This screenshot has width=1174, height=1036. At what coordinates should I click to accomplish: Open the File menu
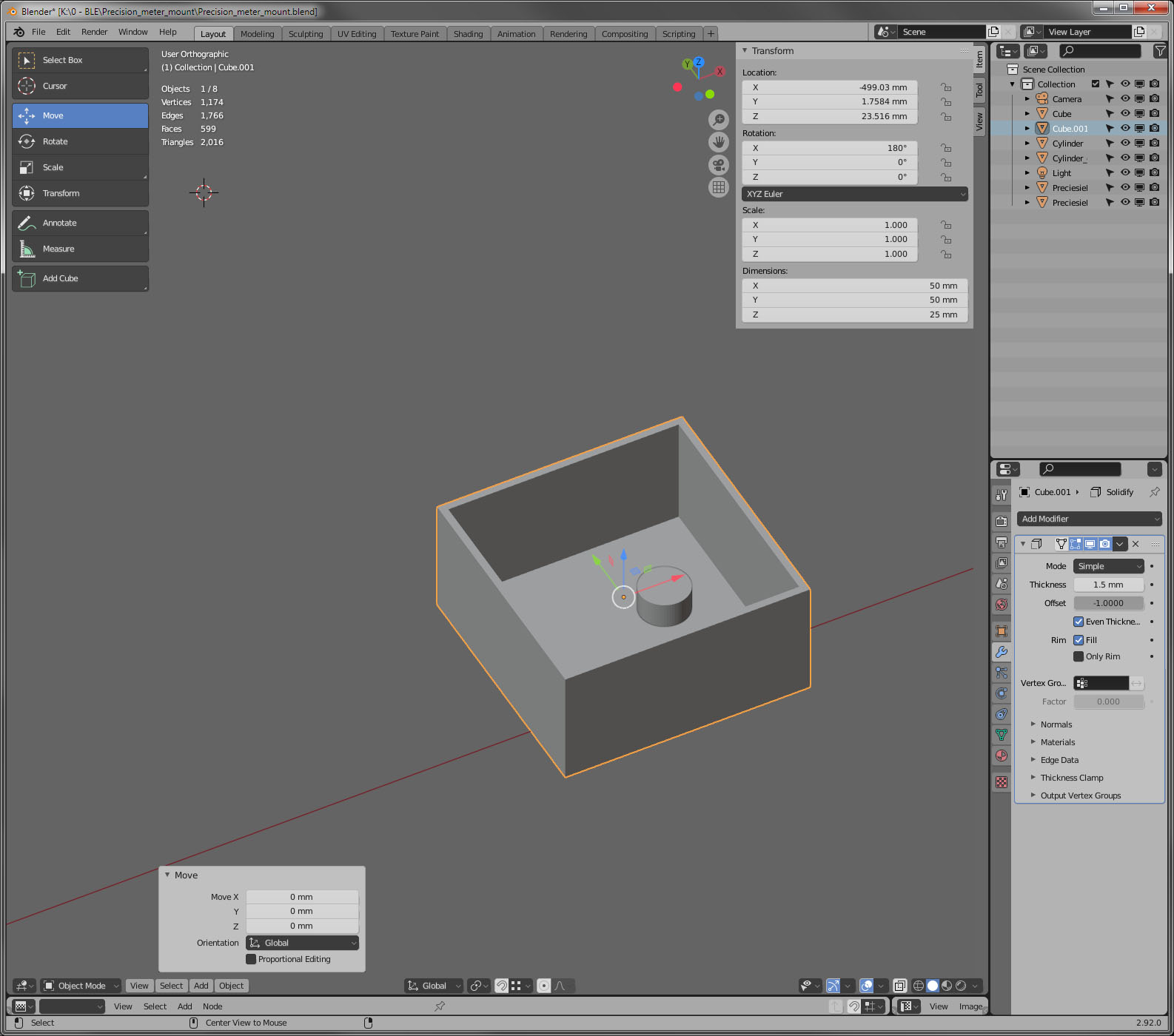(x=38, y=32)
